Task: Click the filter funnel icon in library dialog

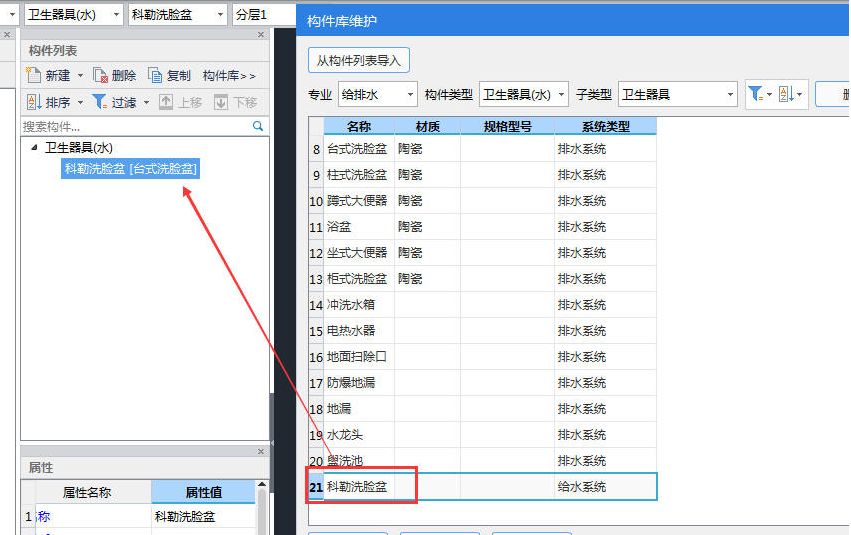Action: coord(755,94)
